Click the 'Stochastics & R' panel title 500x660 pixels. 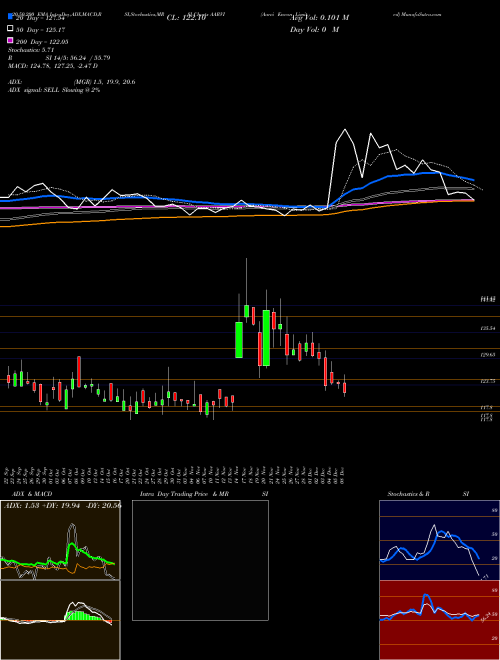(x=408, y=494)
